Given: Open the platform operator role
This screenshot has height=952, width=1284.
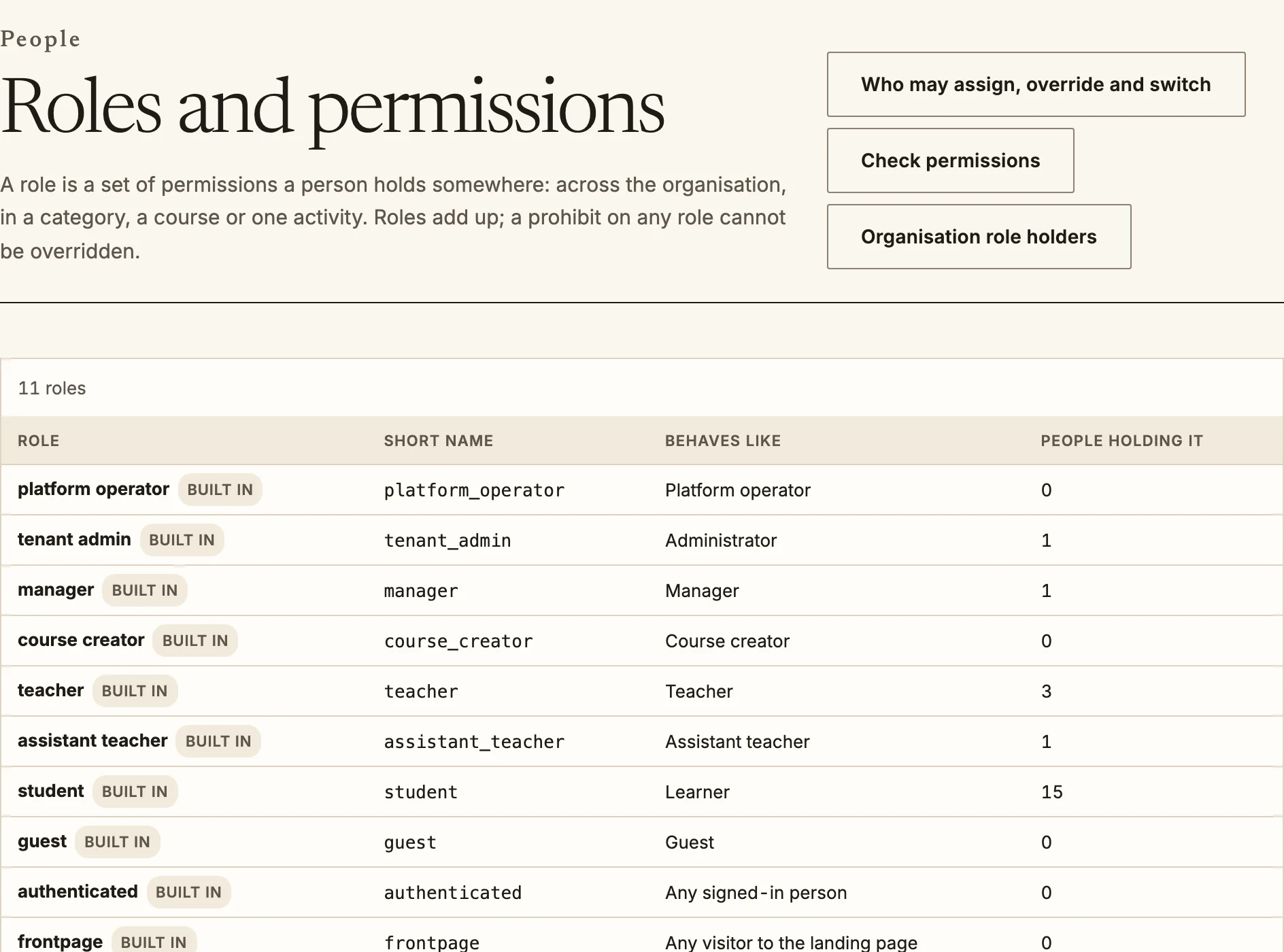Looking at the screenshot, I should click(93, 490).
